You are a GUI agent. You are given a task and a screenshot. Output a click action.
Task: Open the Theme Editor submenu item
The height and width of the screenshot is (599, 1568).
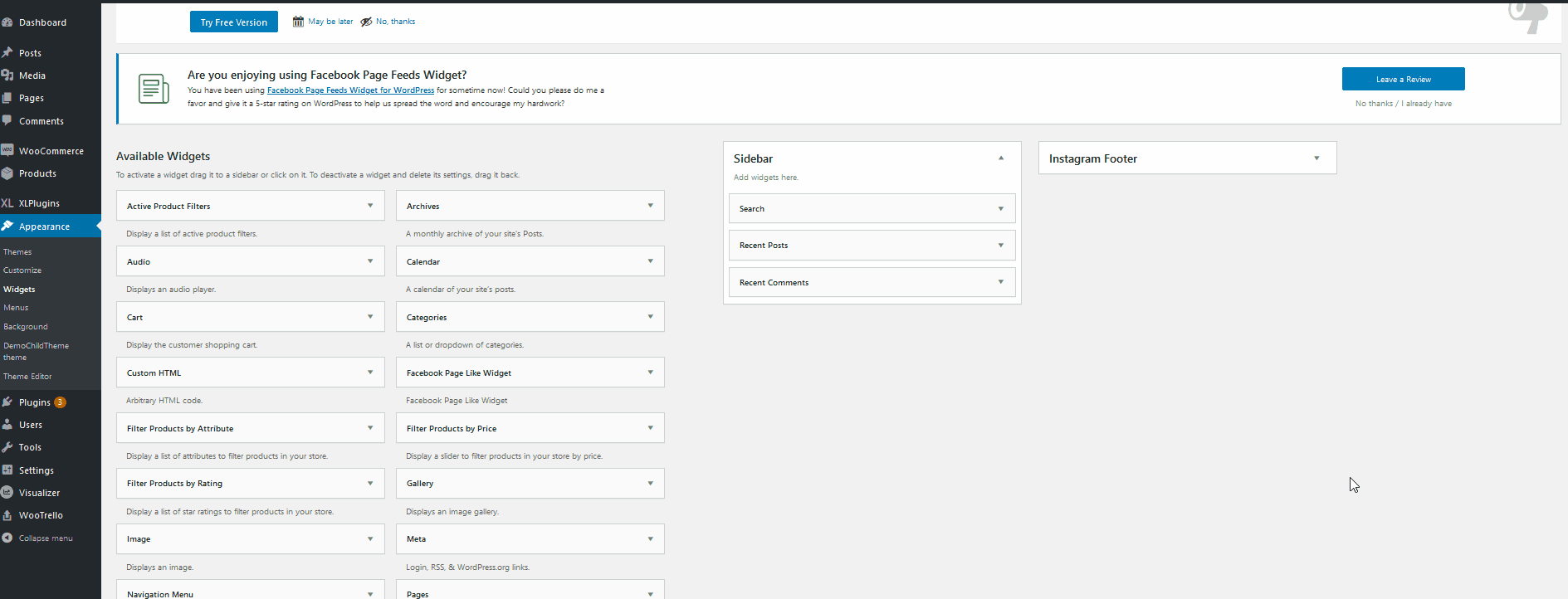pos(27,377)
